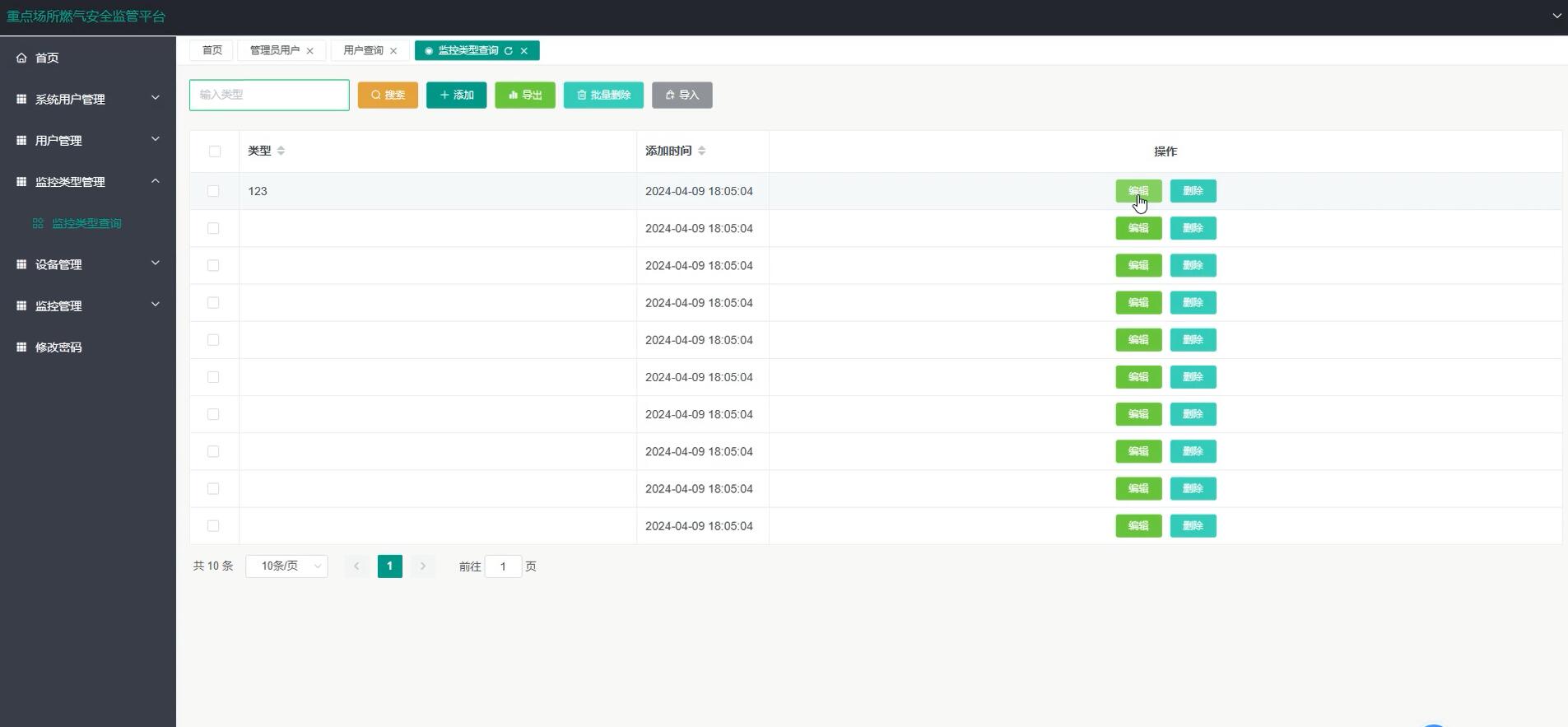The width and height of the screenshot is (1568, 727).
Task: Go to previous page with left arrow
Action: click(x=356, y=566)
